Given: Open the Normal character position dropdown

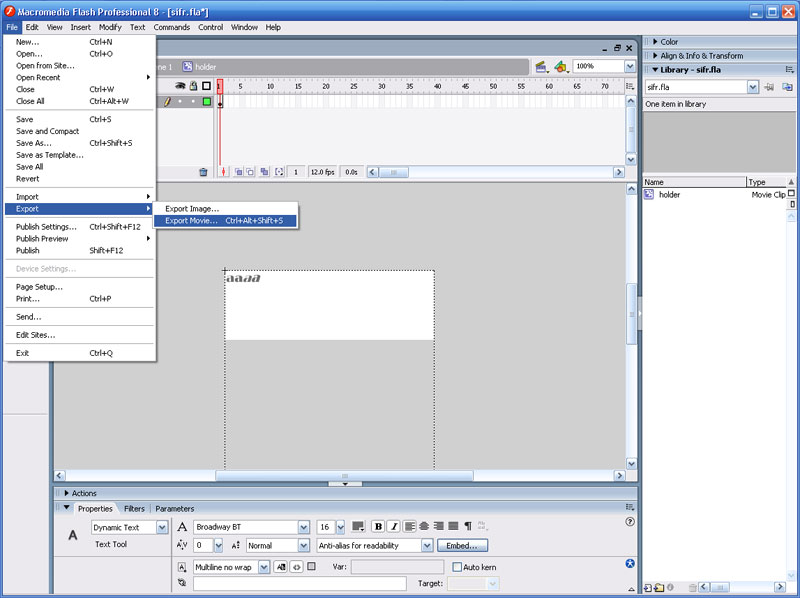Looking at the screenshot, I should point(304,545).
